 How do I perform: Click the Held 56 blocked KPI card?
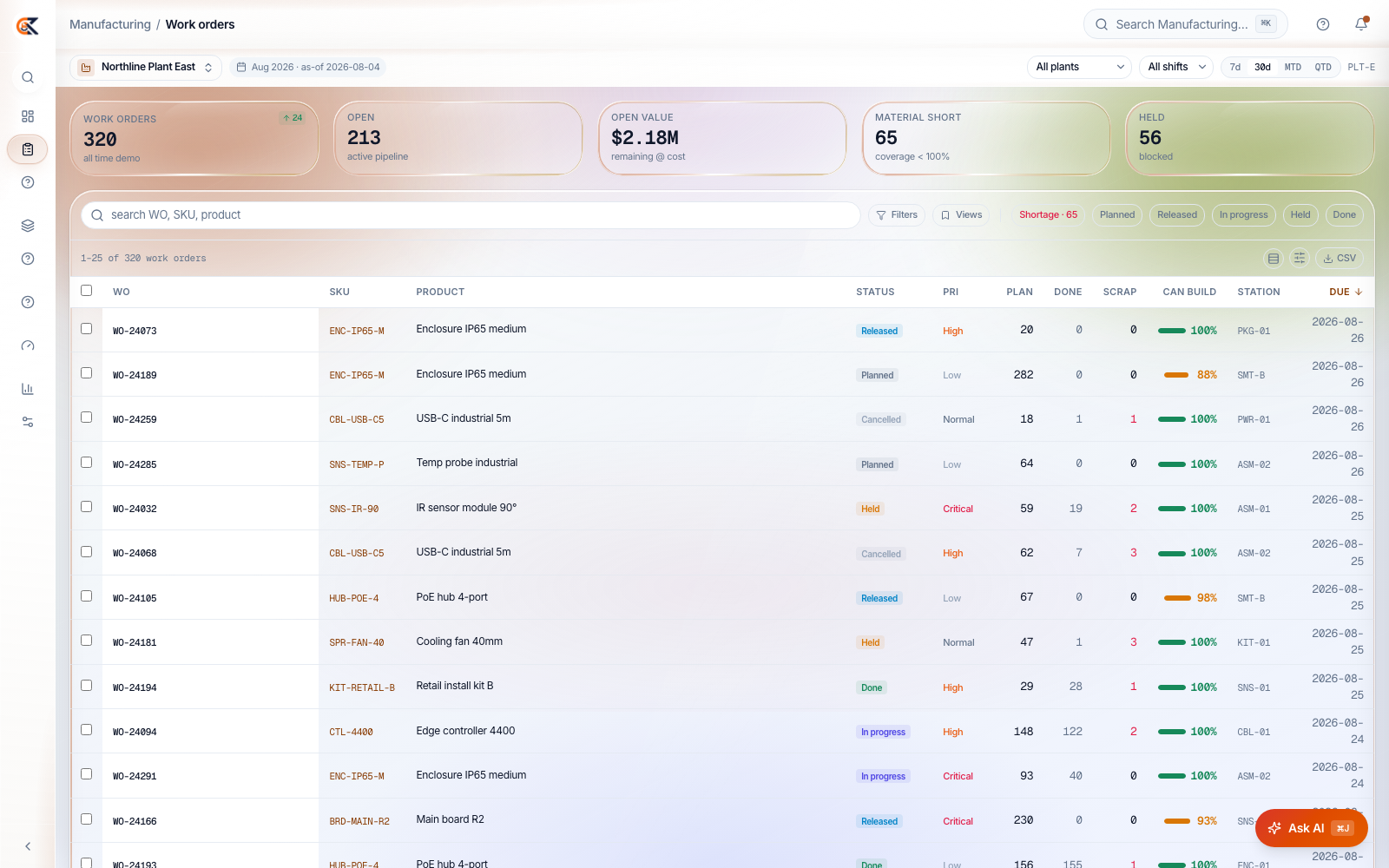coord(1250,139)
